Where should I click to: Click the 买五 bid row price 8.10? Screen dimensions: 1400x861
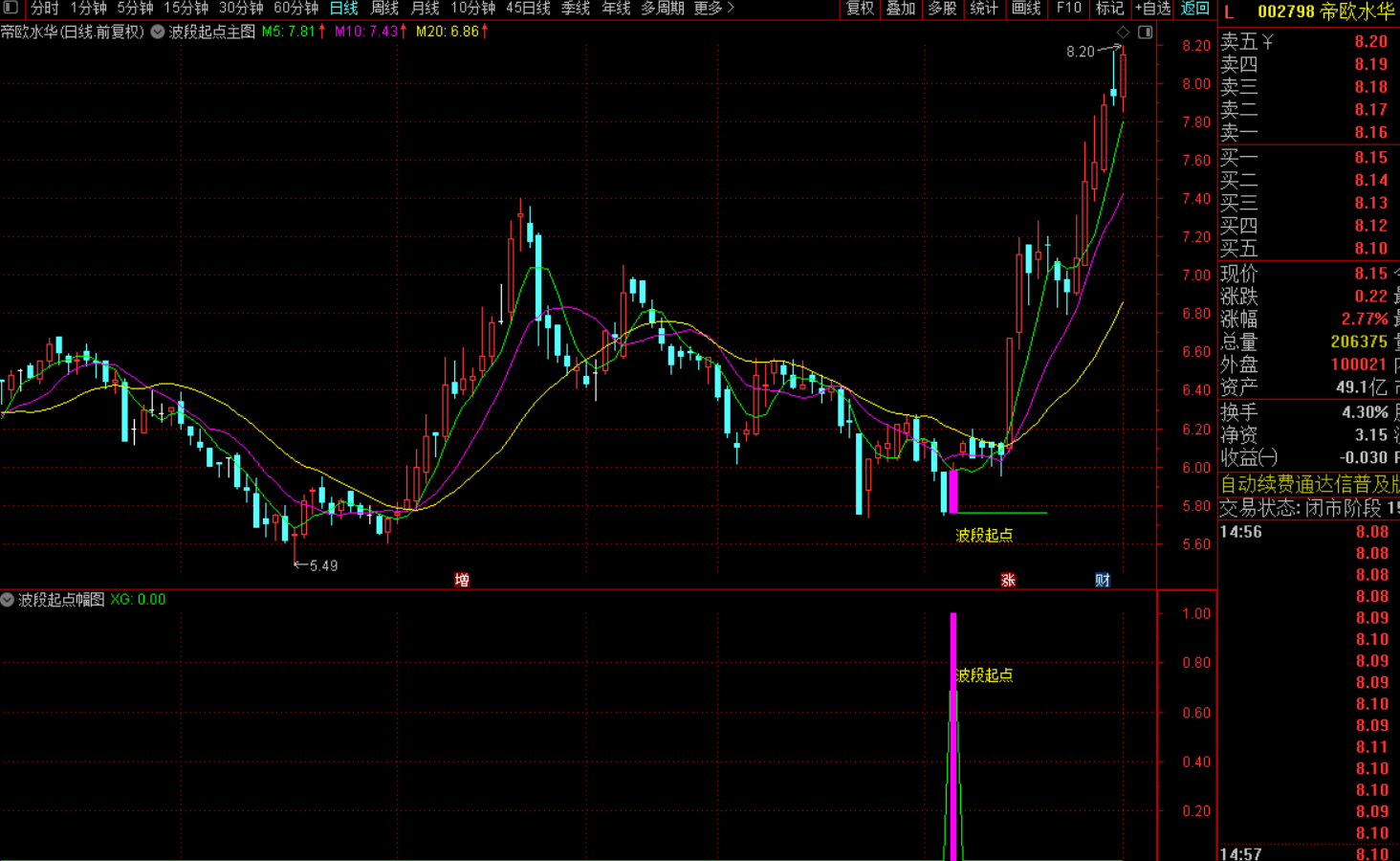pos(1370,249)
